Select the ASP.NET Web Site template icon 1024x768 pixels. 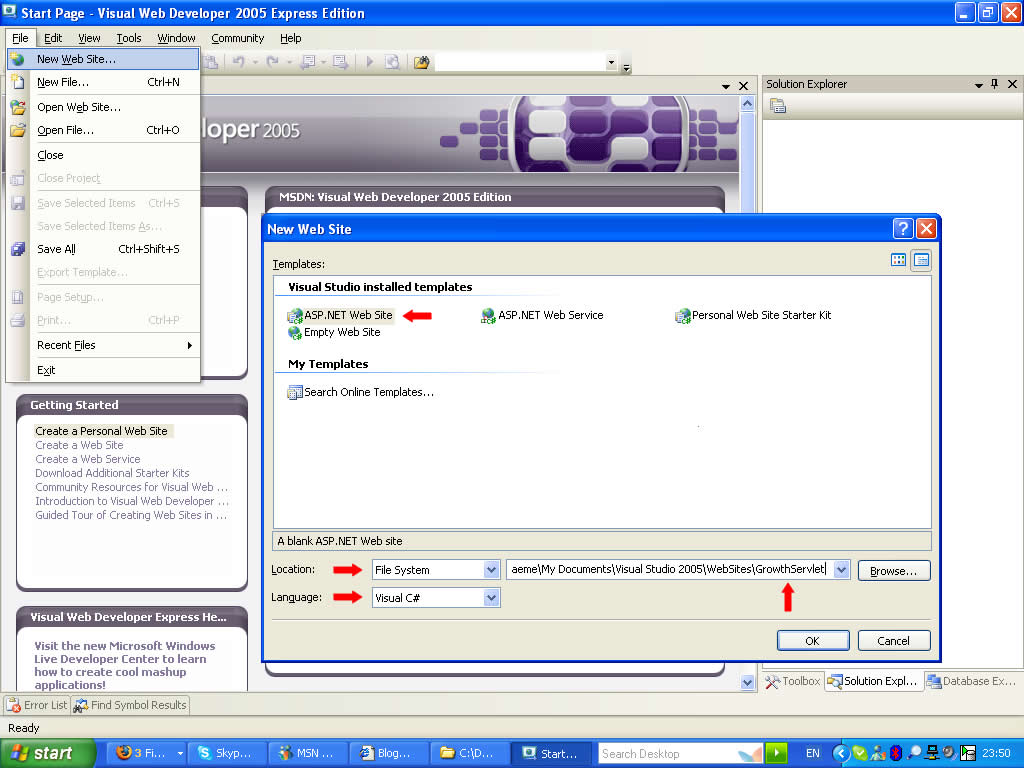tap(295, 316)
